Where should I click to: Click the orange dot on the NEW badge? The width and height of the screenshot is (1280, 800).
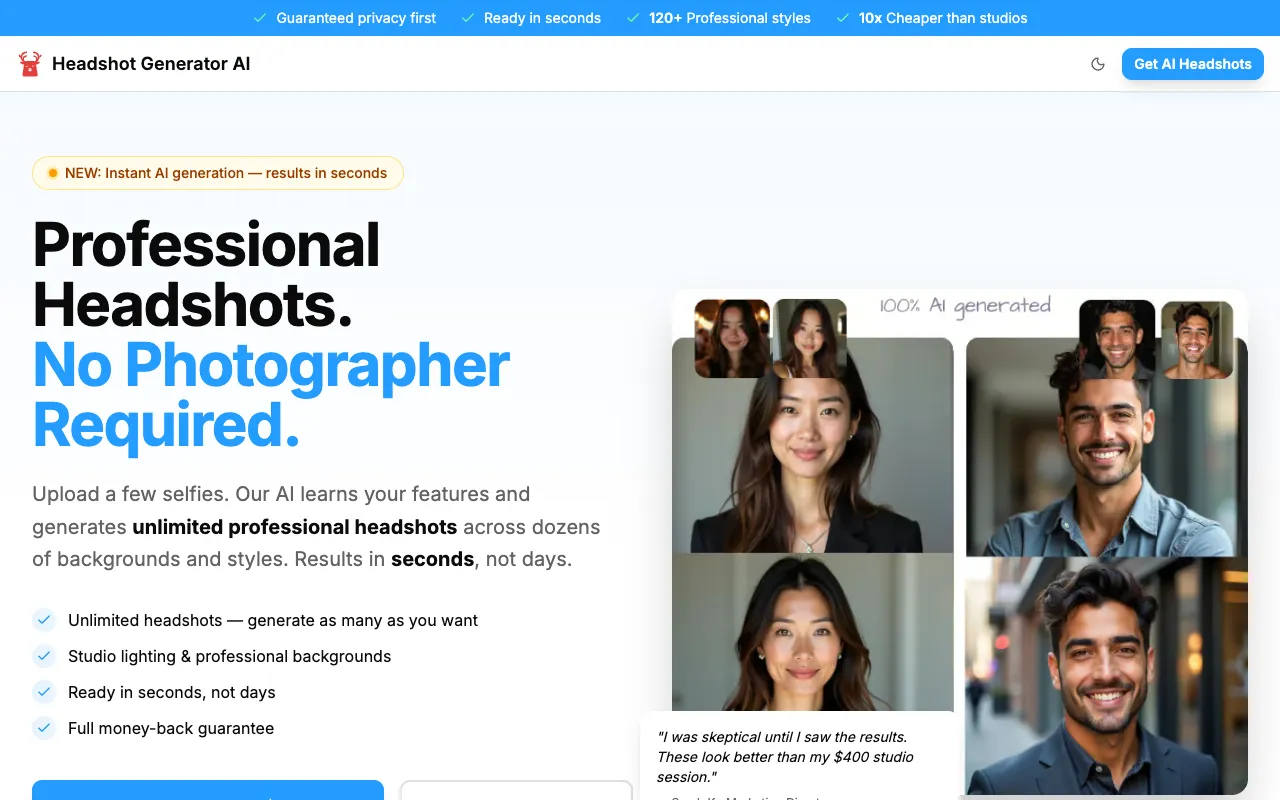click(53, 172)
